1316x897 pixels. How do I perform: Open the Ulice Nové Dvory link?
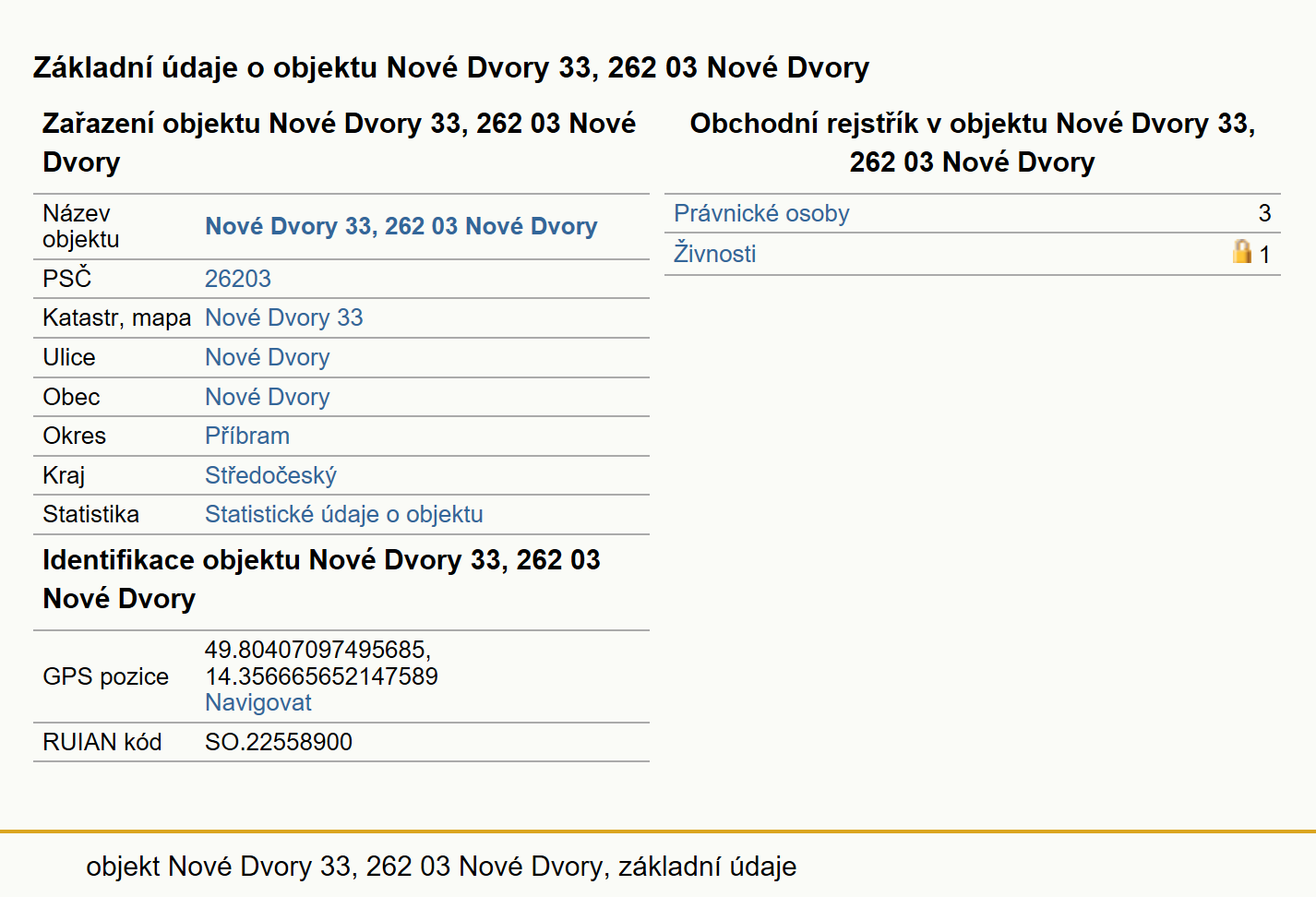coord(268,357)
